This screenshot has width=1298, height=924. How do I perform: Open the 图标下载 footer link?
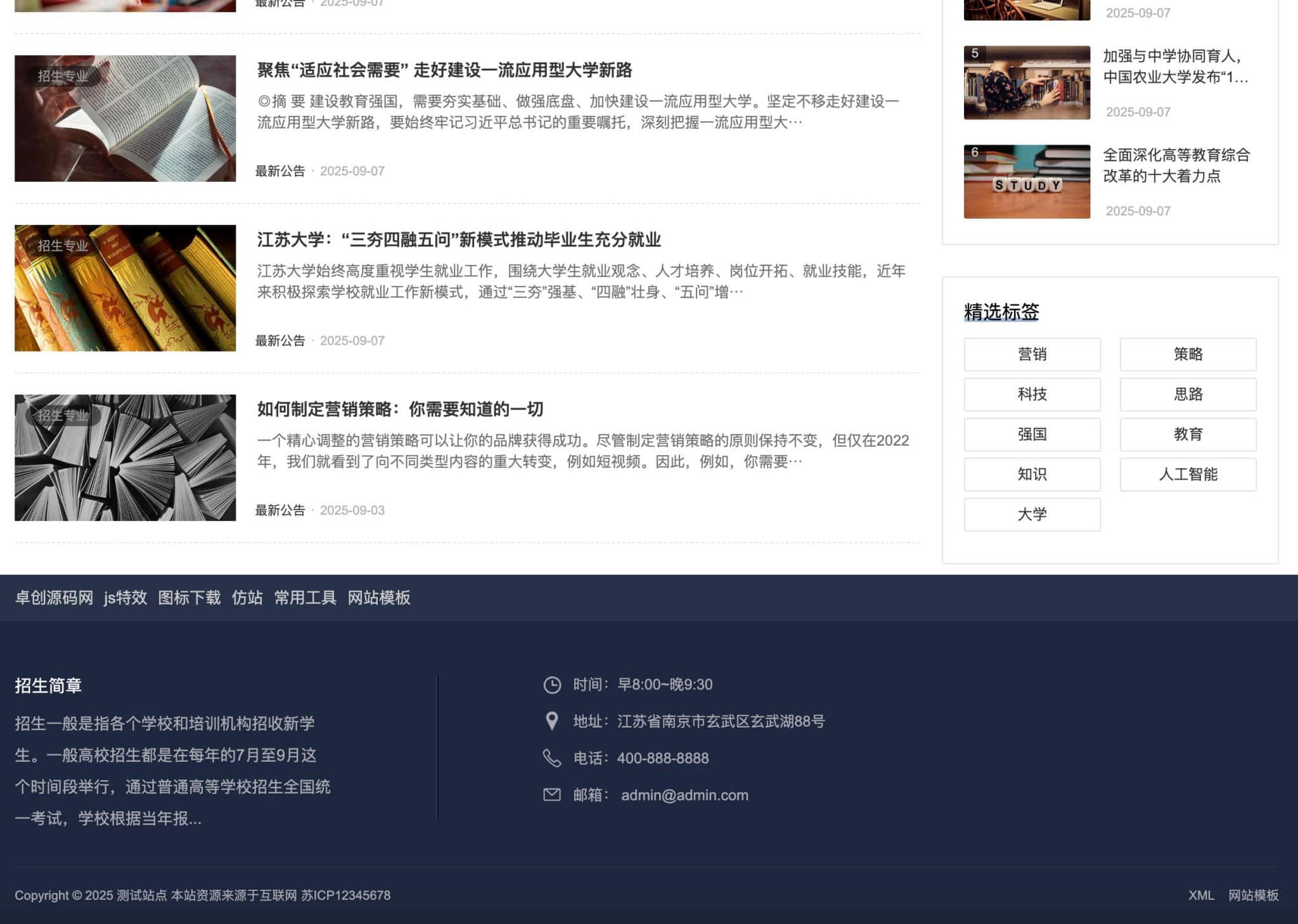tap(189, 598)
